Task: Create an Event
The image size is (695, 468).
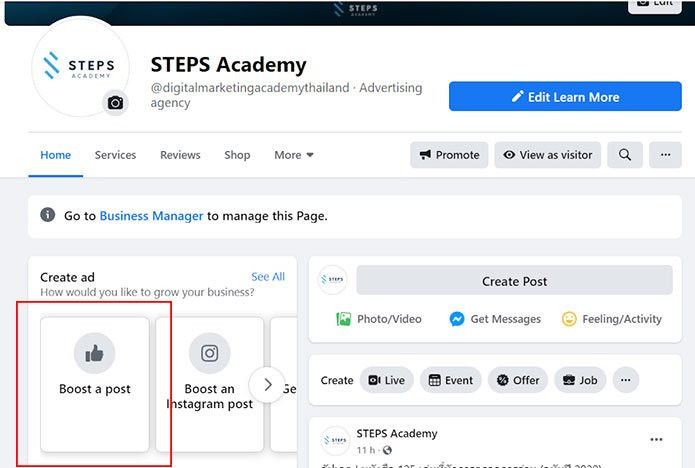Action: pos(451,380)
